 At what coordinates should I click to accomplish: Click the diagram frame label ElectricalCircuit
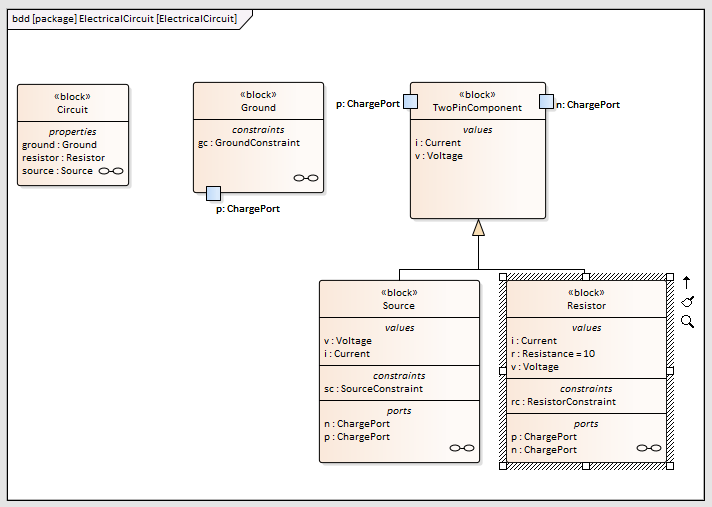tap(124, 19)
